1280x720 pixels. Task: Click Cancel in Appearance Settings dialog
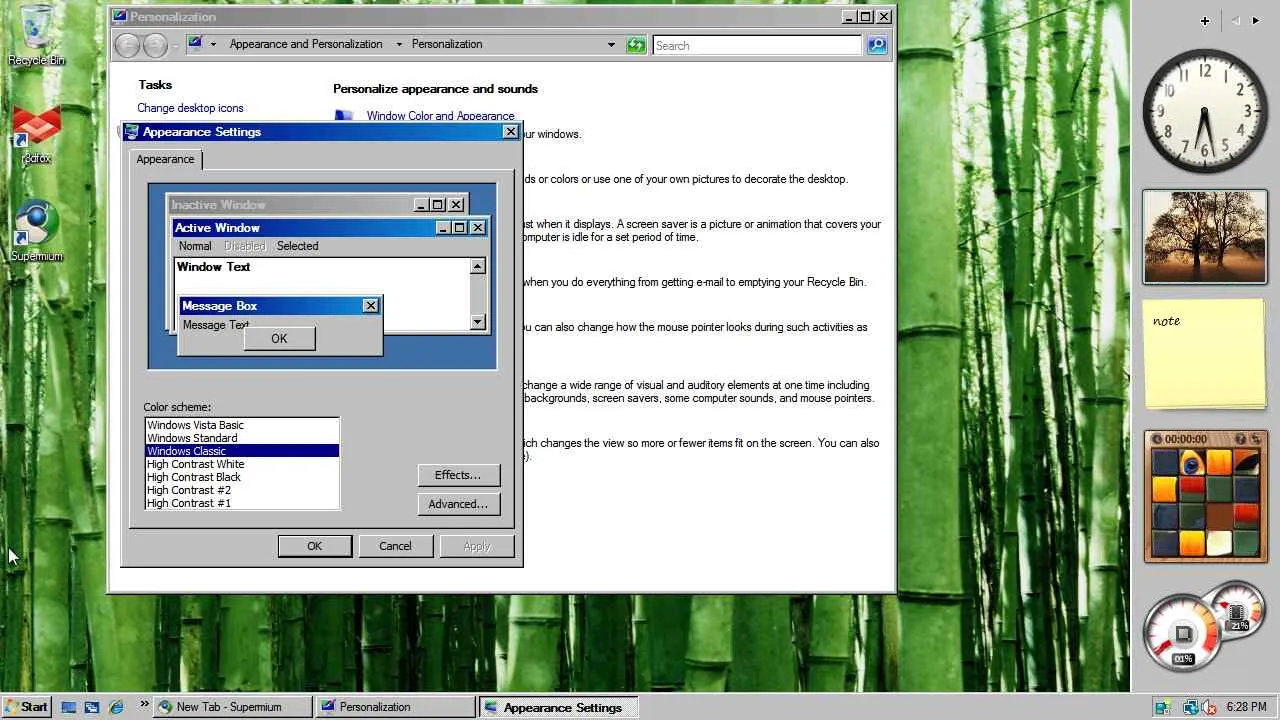pyautogui.click(x=395, y=546)
